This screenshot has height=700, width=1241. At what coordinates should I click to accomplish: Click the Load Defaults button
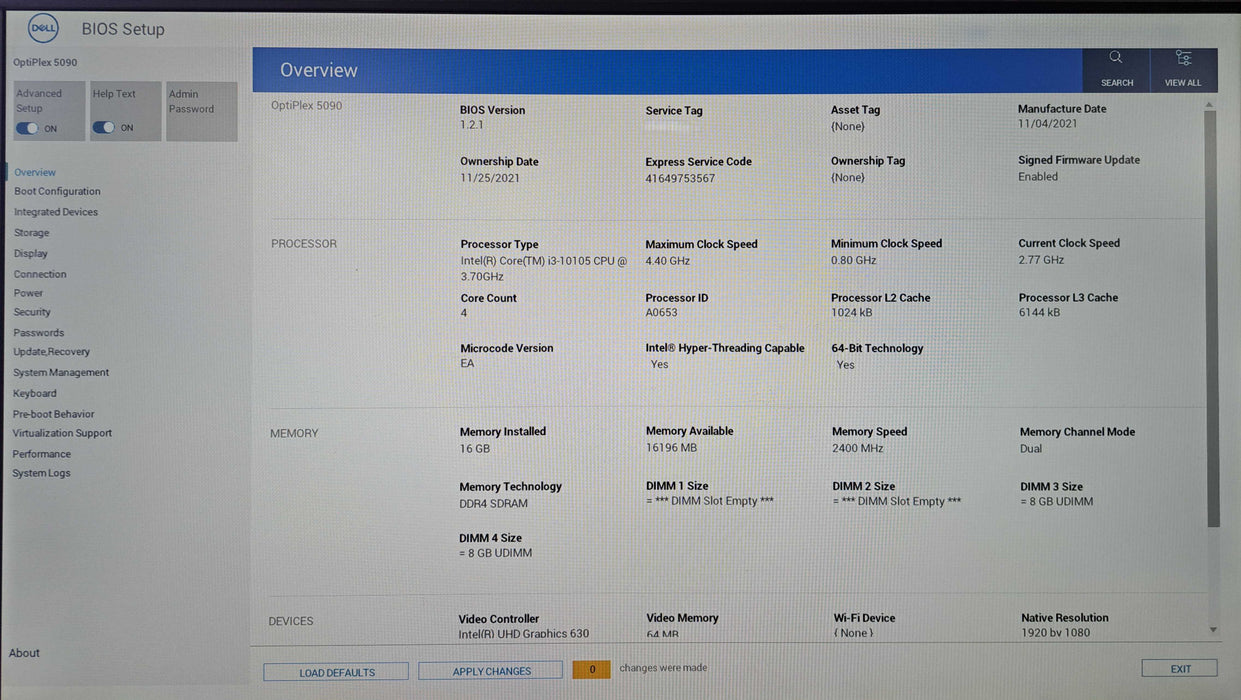(335, 671)
